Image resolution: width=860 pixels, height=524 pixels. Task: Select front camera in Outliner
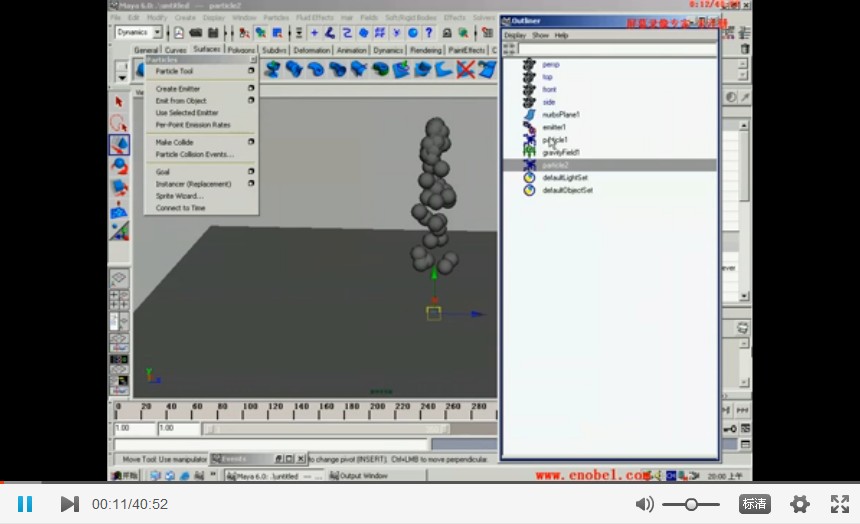549,89
